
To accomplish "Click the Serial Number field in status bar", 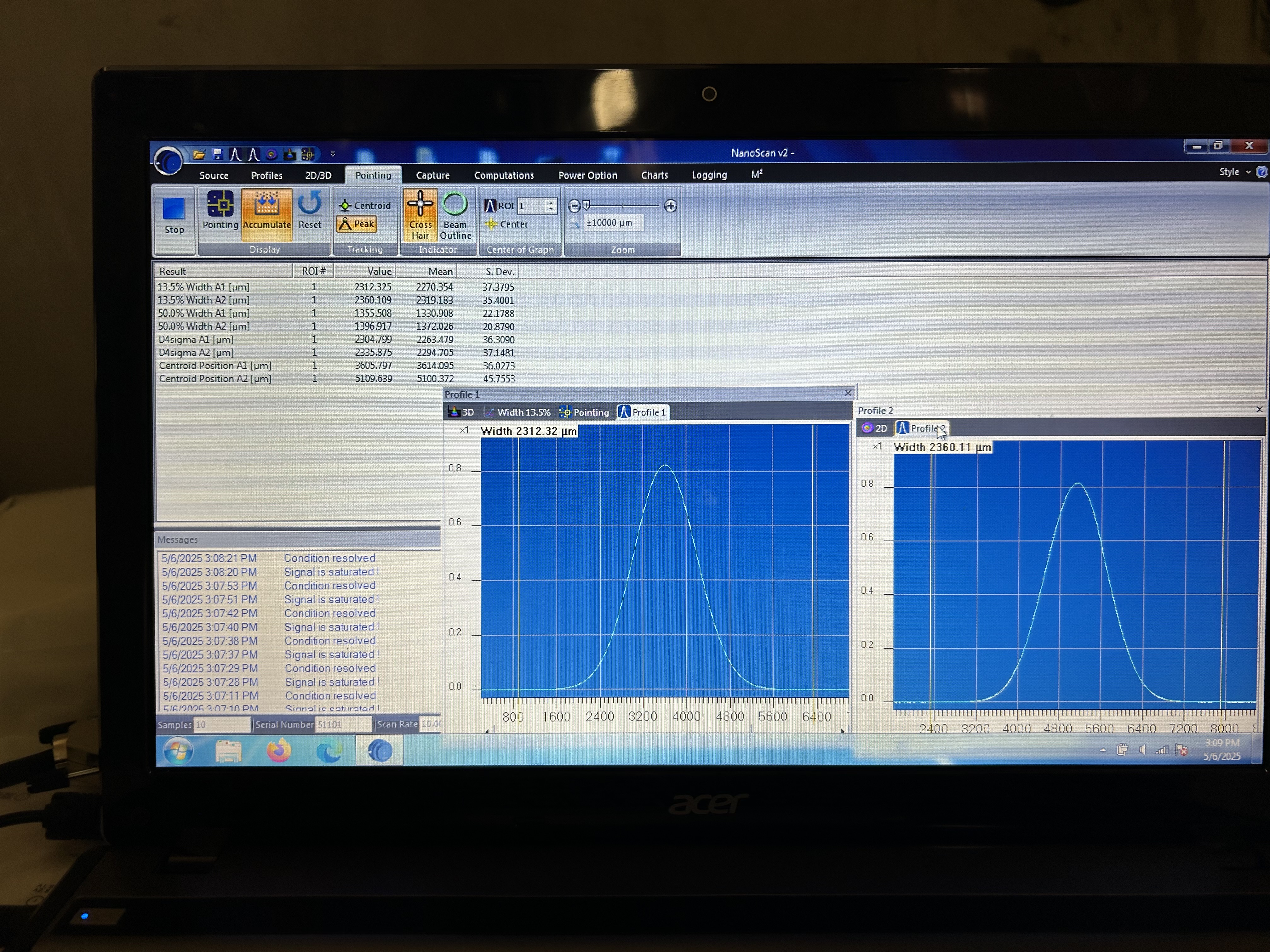I will (343, 725).
